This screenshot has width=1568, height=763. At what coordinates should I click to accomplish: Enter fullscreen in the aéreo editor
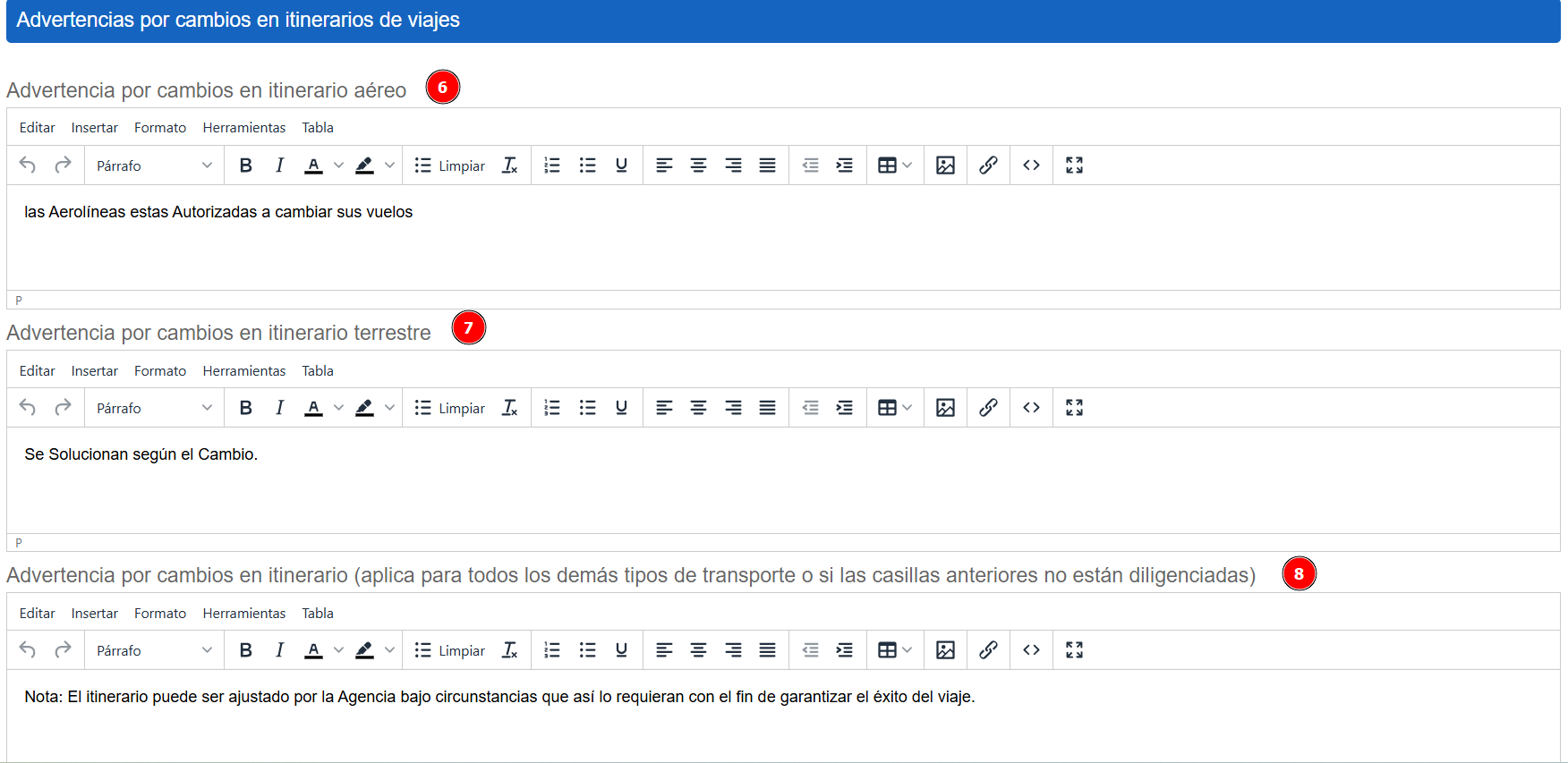1074,165
